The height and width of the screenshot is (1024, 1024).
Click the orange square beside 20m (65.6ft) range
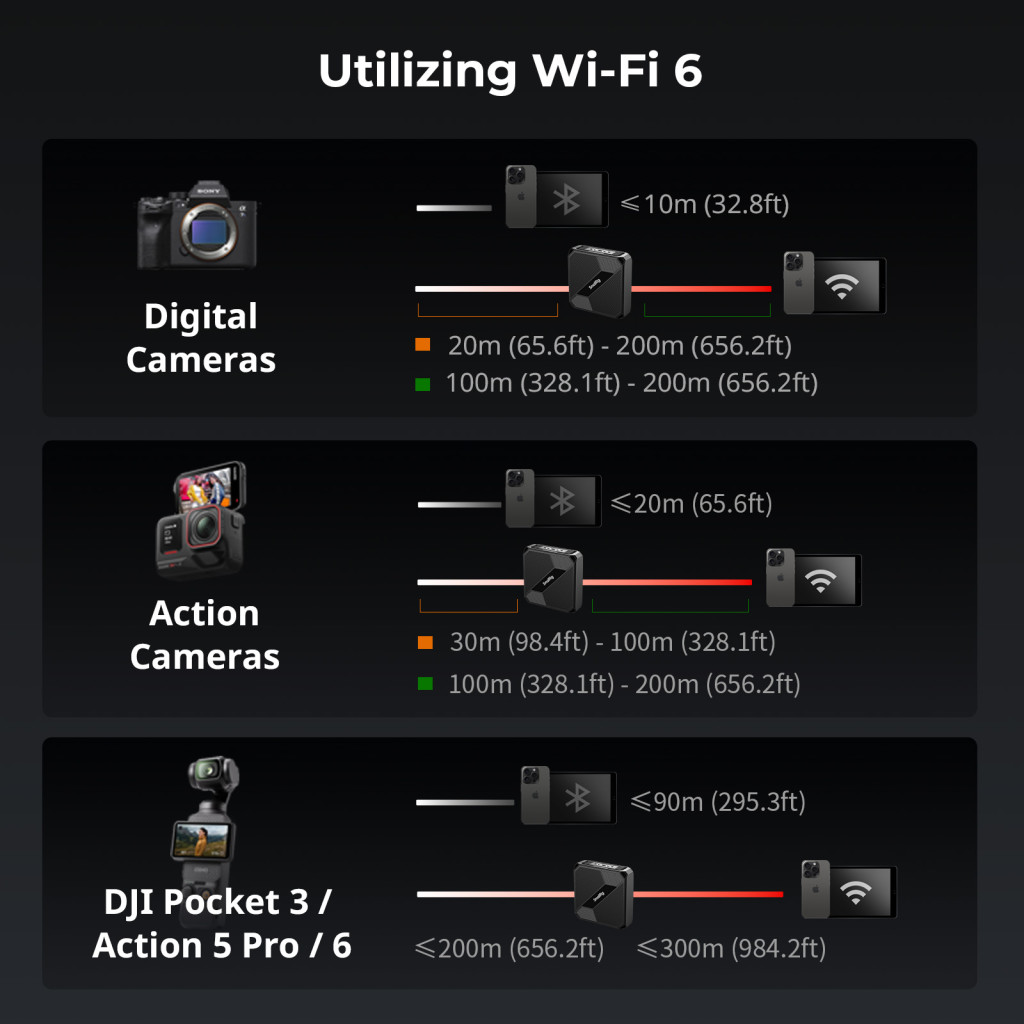[423, 346]
